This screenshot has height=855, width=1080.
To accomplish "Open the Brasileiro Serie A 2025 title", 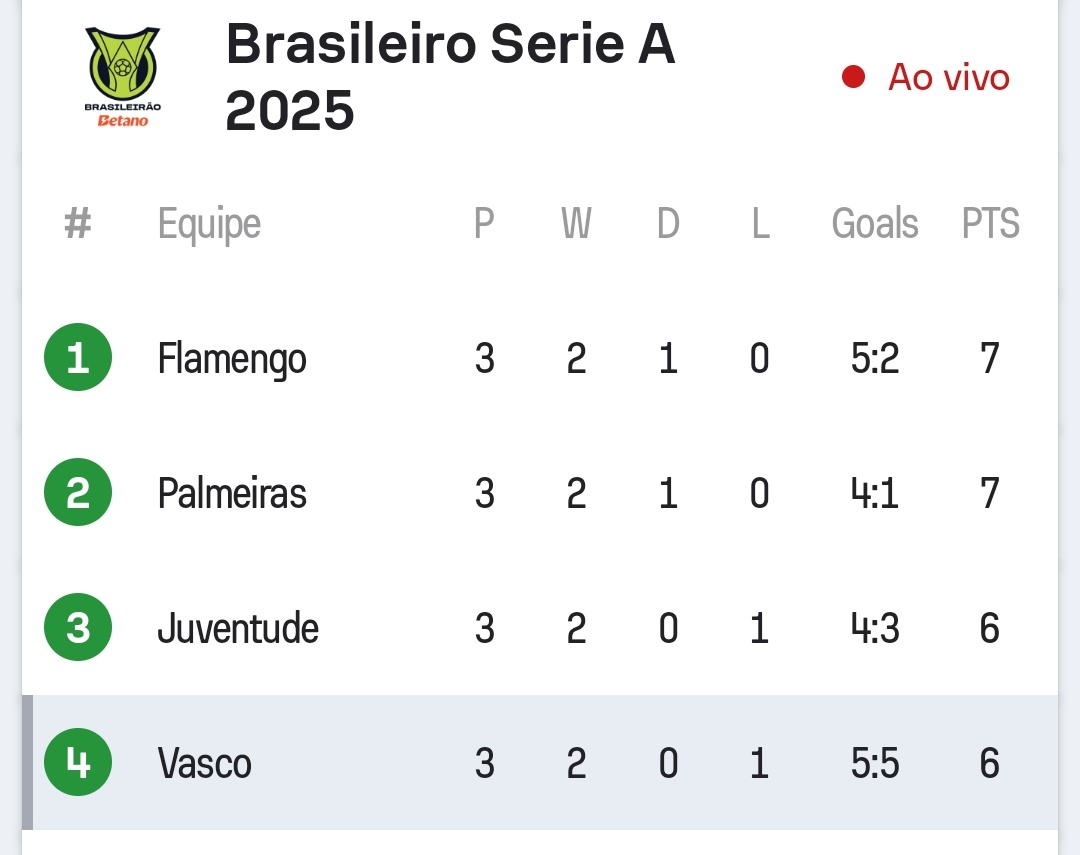I will [x=450, y=77].
